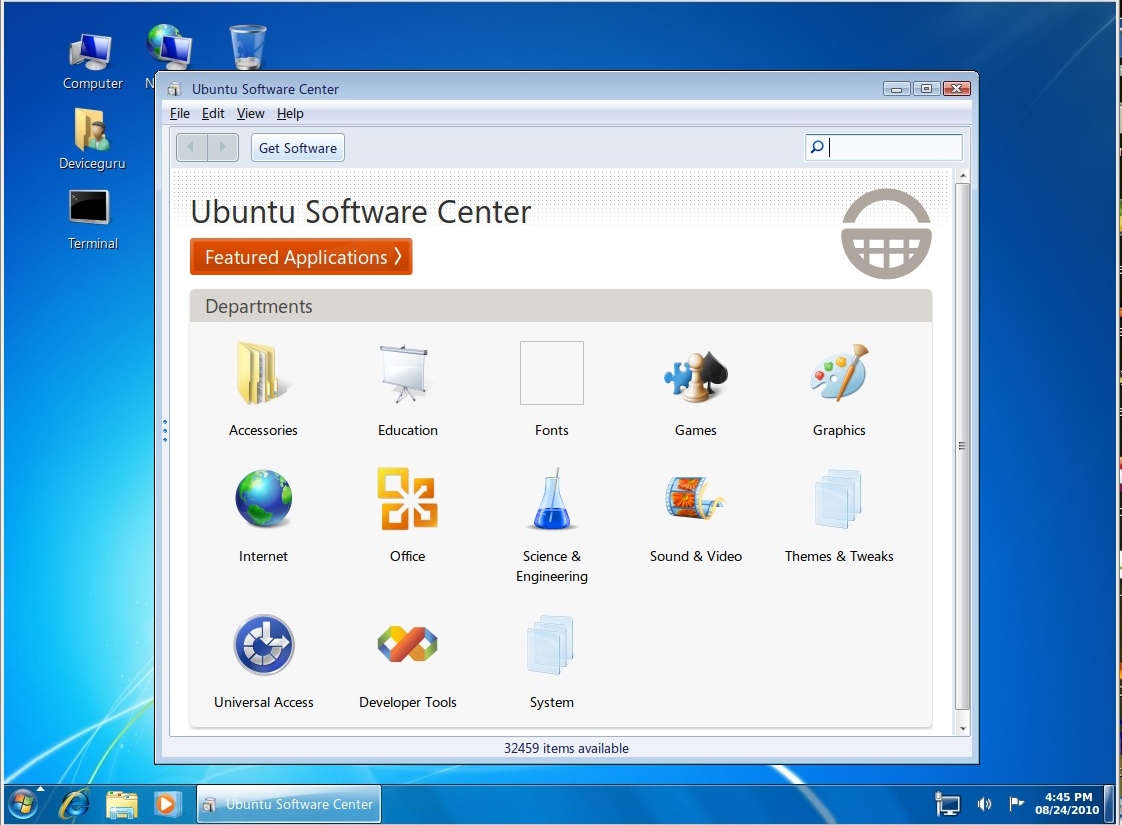Open the Themes & Tweaks icon
Viewport: 1122px width, 825px height.
click(x=839, y=499)
